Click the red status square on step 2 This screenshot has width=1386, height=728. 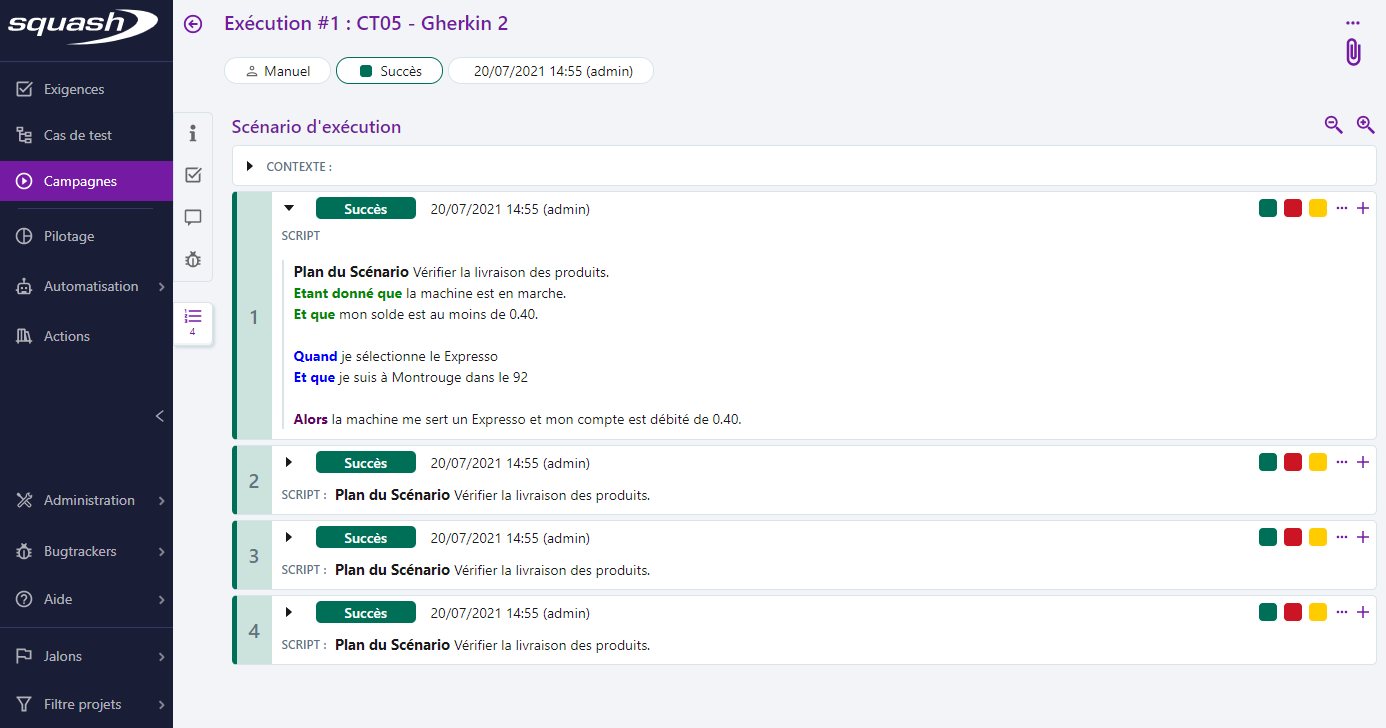(x=1292, y=462)
